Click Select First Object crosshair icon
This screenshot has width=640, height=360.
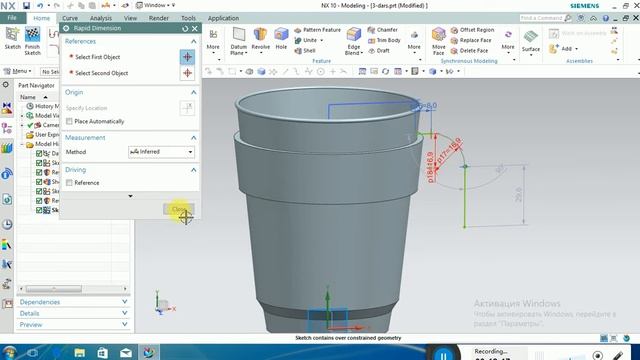(x=187, y=57)
